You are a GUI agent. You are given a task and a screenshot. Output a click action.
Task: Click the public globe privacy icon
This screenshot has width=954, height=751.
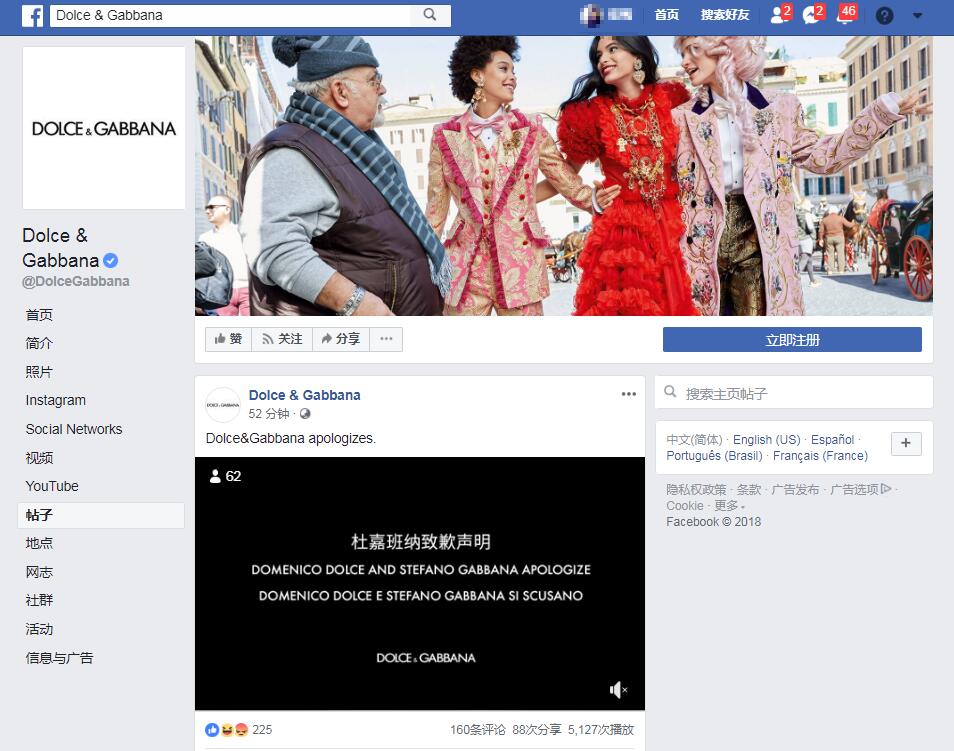(305, 414)
